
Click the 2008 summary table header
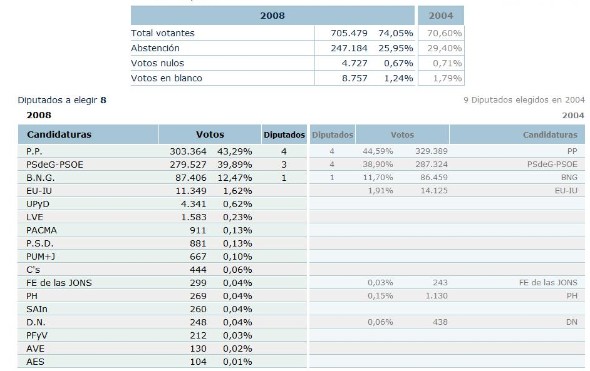point(272,15)
